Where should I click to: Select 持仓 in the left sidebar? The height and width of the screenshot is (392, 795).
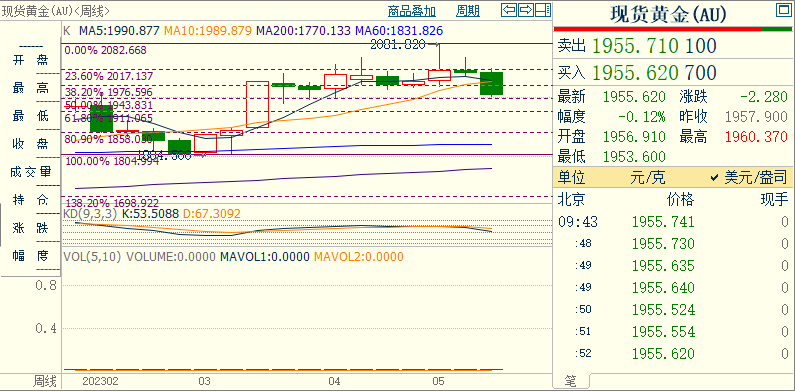[x=30, y=200]
